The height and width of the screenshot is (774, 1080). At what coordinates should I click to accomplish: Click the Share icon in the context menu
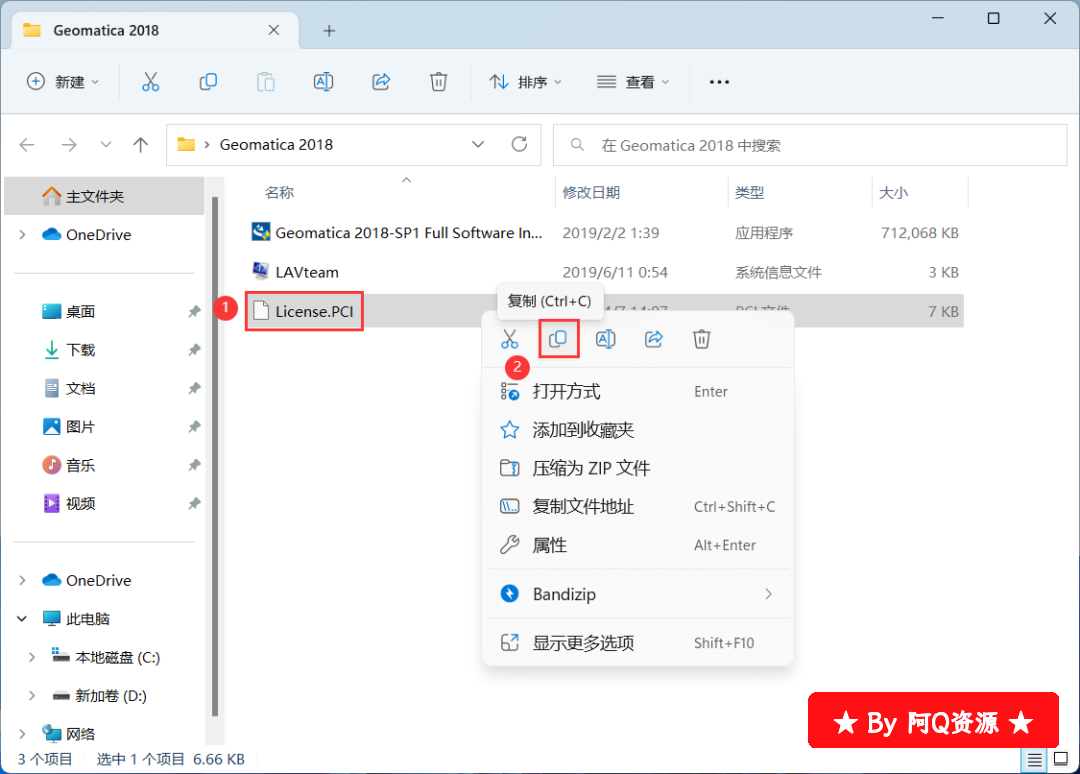click(654, 339)
